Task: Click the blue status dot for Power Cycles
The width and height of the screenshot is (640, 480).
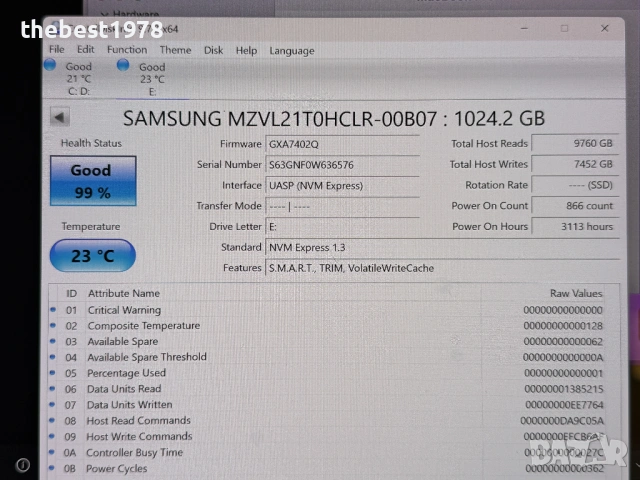Action: (x=51, y=468)
